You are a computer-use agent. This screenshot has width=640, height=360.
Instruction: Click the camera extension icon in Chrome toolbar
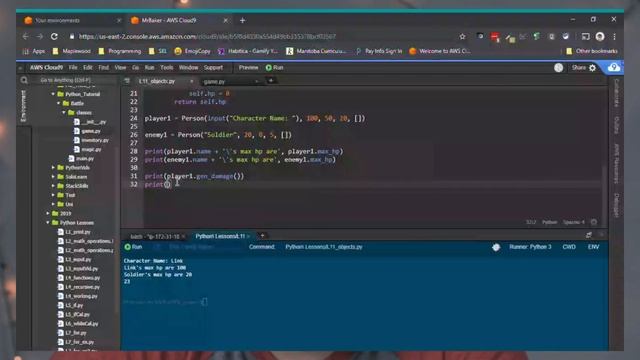[x=480, y=37]
